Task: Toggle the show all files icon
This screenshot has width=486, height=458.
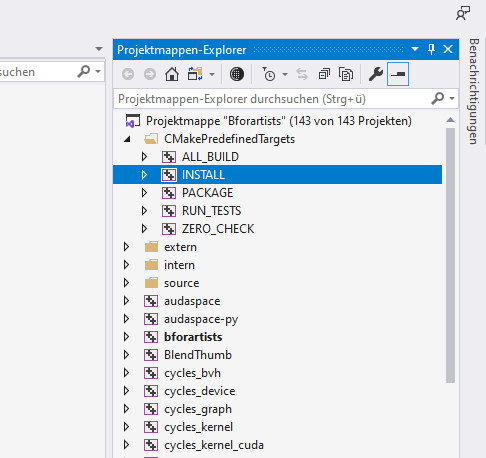Action: [346, 74]
